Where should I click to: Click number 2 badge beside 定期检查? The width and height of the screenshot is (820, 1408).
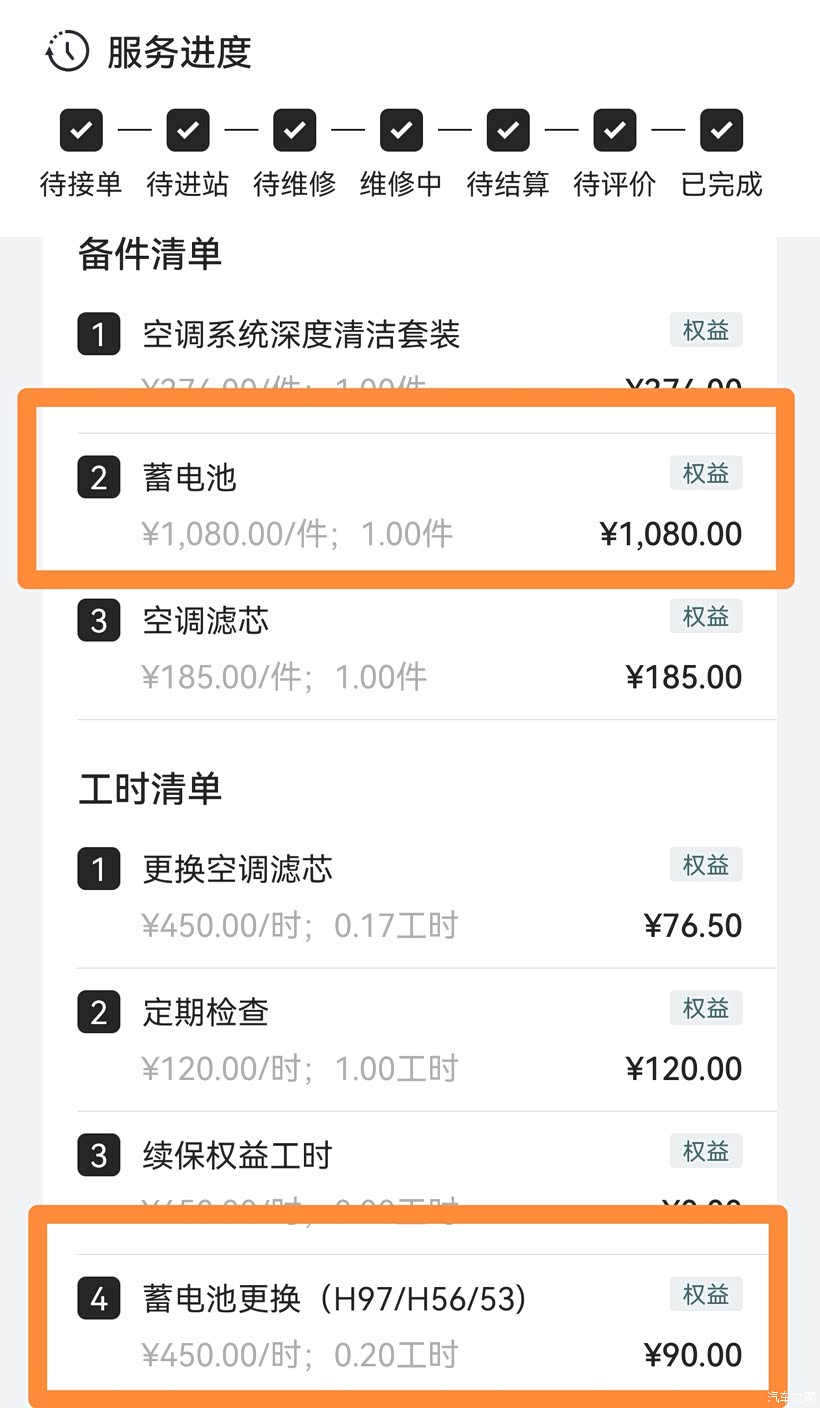click(x=98, y=1012)
